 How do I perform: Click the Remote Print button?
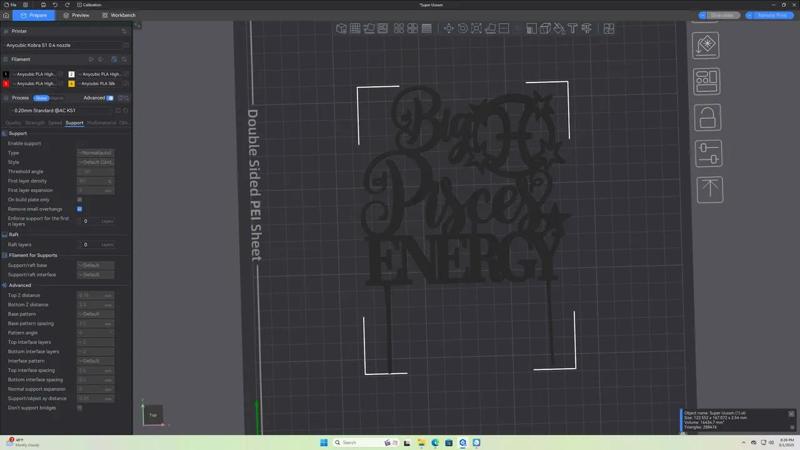pyautogui.click(x=769, y=15)
